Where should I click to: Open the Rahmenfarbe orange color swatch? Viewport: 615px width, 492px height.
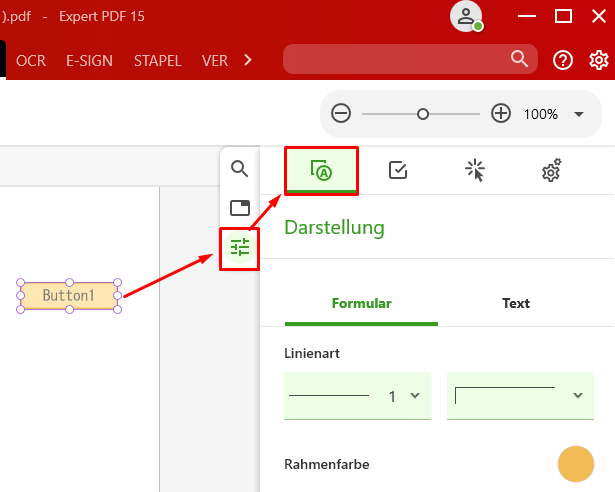(x=575, y=464)
